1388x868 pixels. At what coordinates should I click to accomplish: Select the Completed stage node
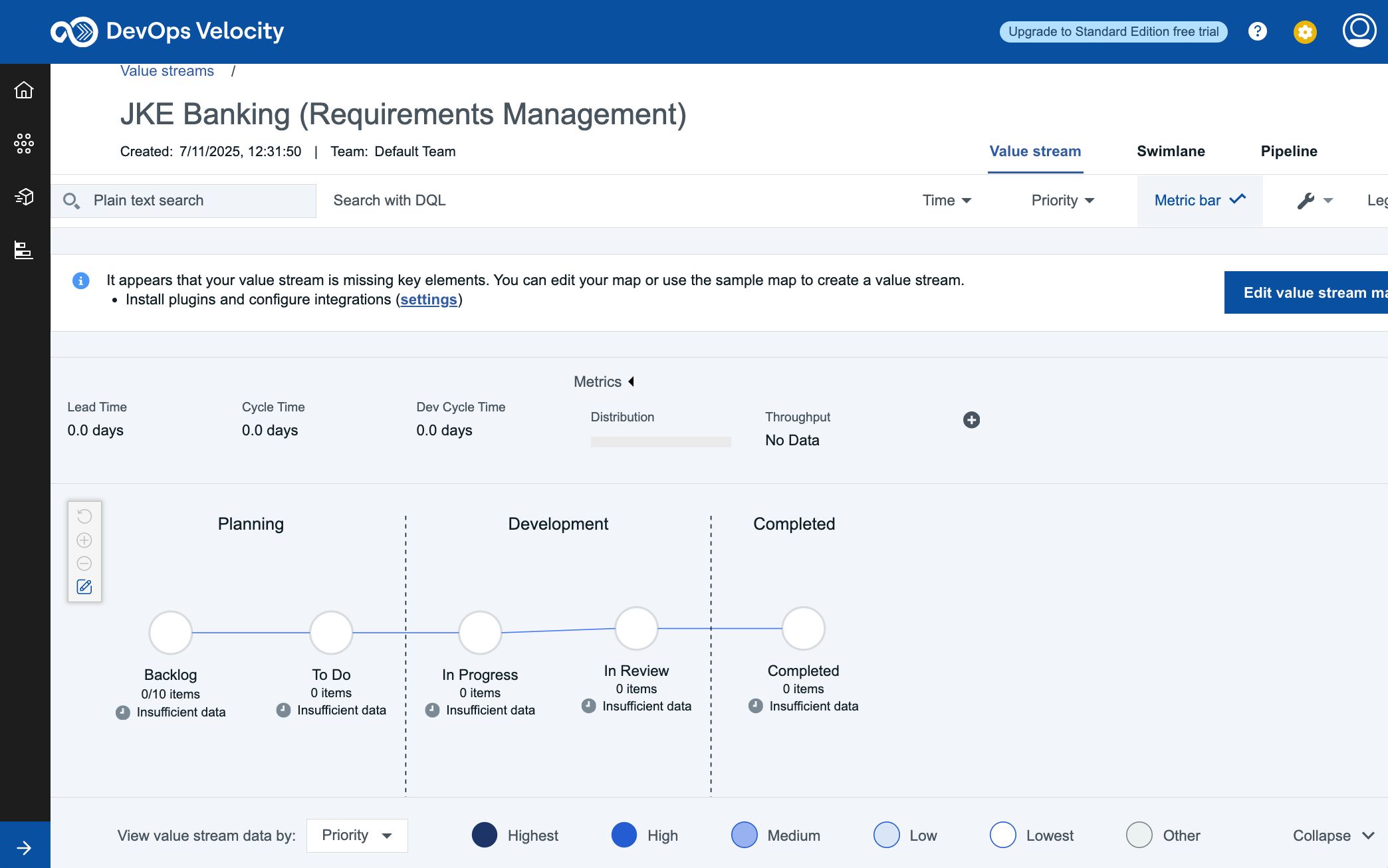pyautogui.click(x=803, y=628)
